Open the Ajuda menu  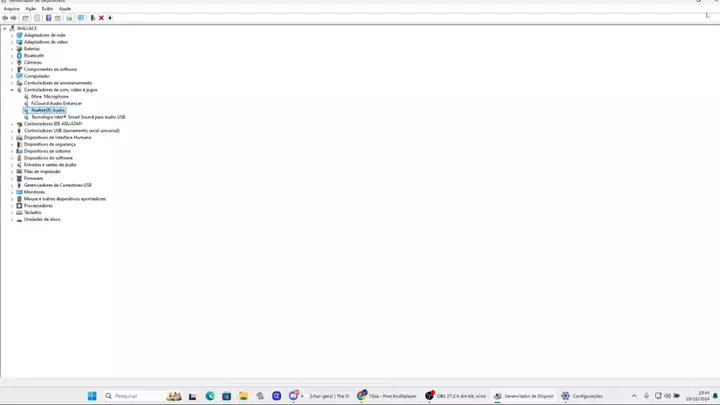[64, 9]
